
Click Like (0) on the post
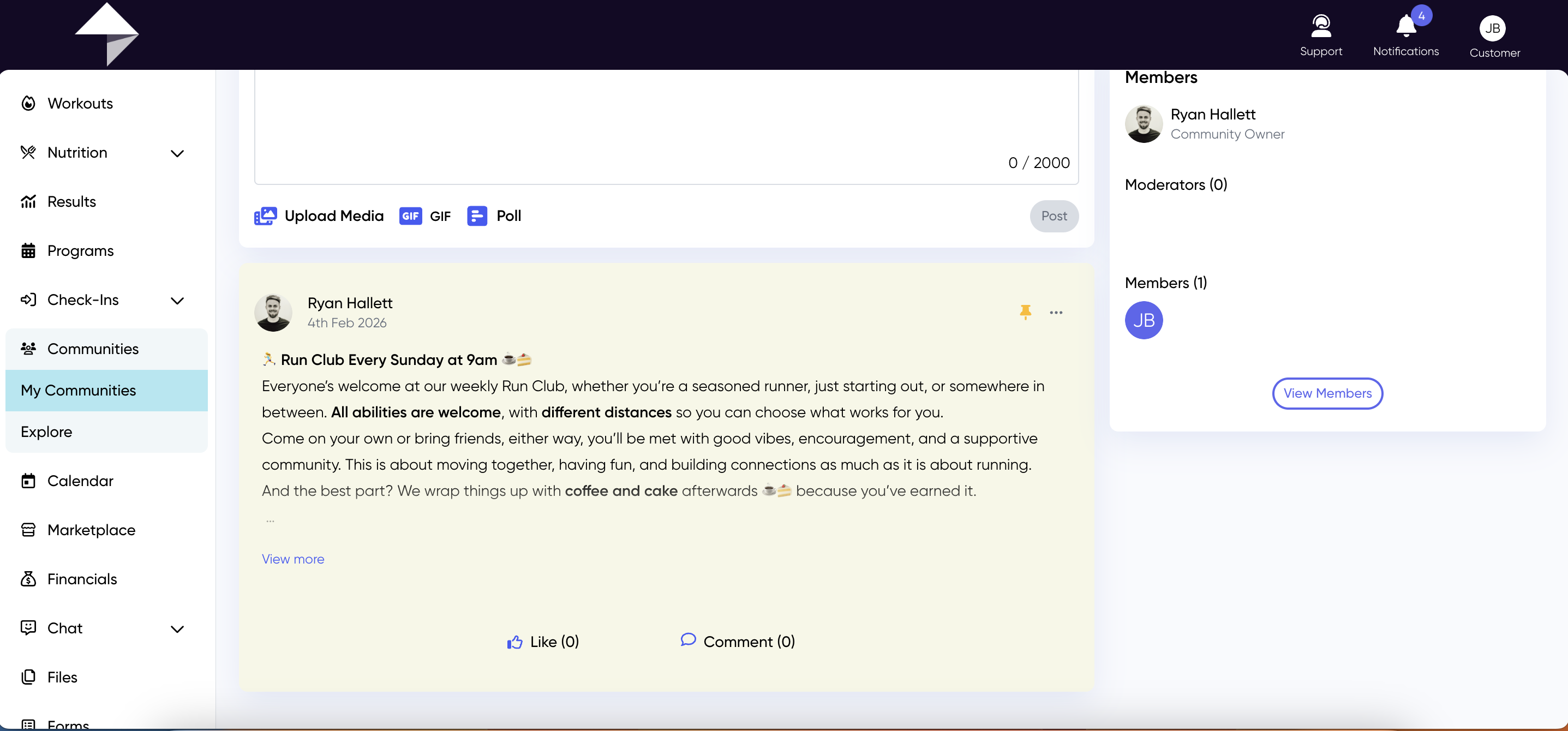tap(543, 642)
